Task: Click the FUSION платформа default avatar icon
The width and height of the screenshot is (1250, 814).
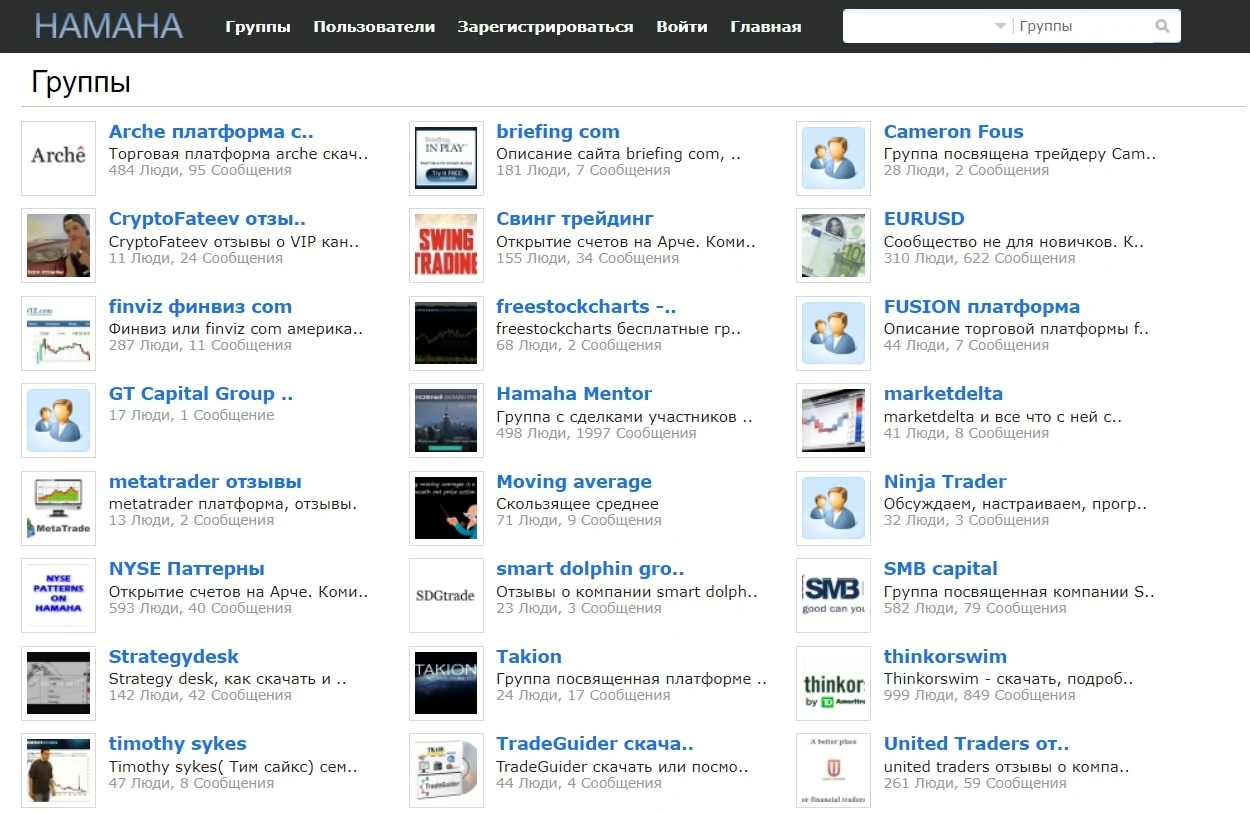Action: click(833, 333)
